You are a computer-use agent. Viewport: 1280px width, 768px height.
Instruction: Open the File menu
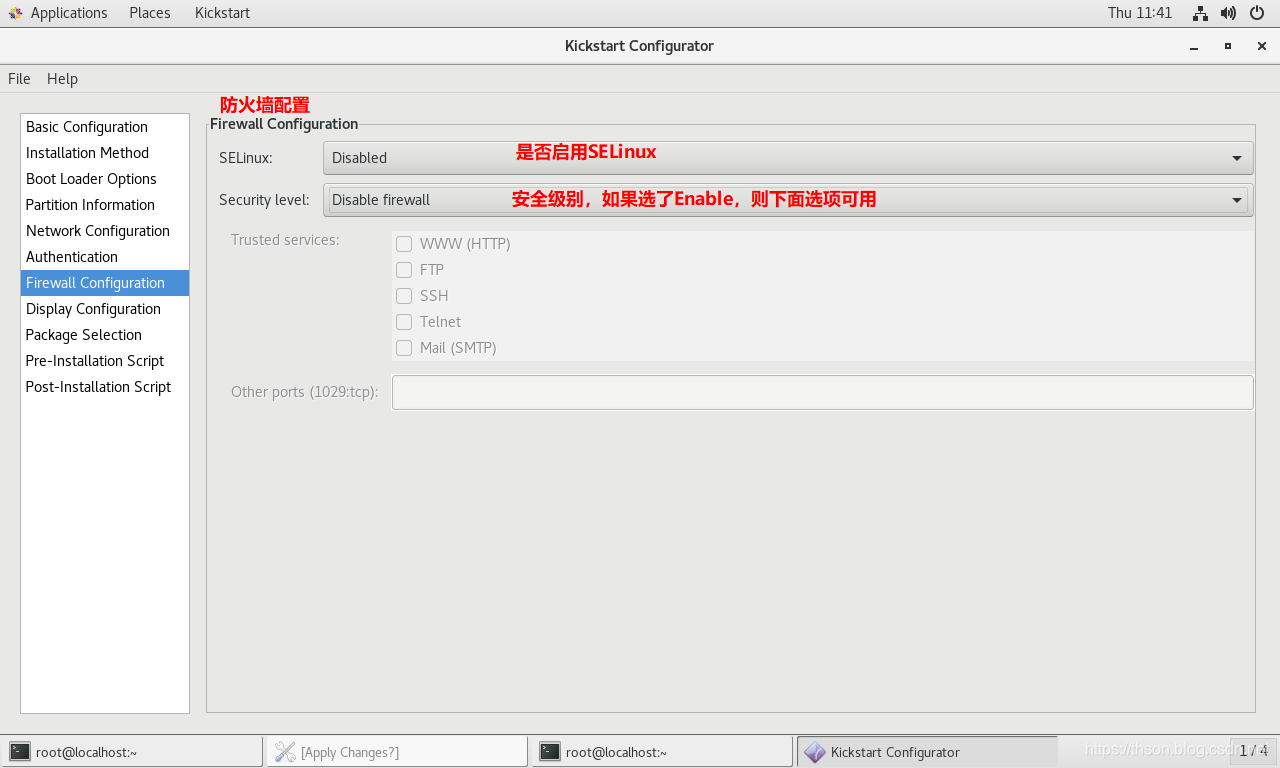pyautogui.click(x=19, y=79)
